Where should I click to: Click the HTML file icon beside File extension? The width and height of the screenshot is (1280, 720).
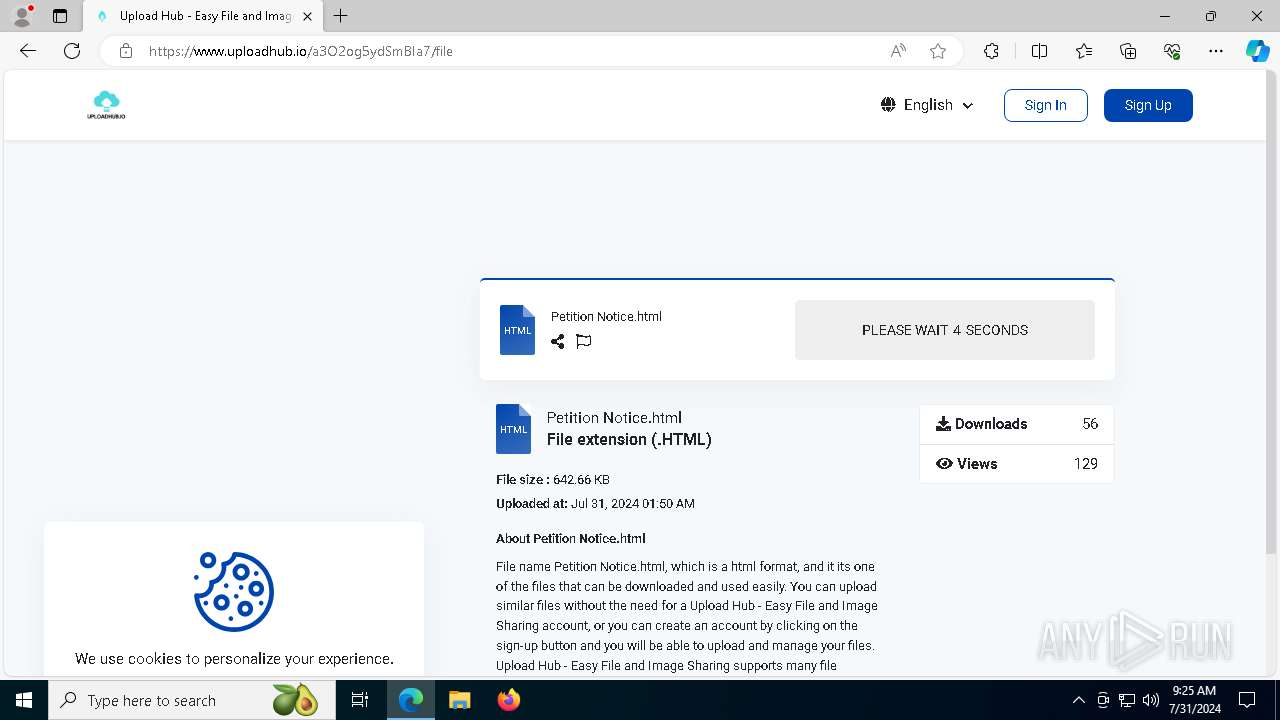[513, 429]
